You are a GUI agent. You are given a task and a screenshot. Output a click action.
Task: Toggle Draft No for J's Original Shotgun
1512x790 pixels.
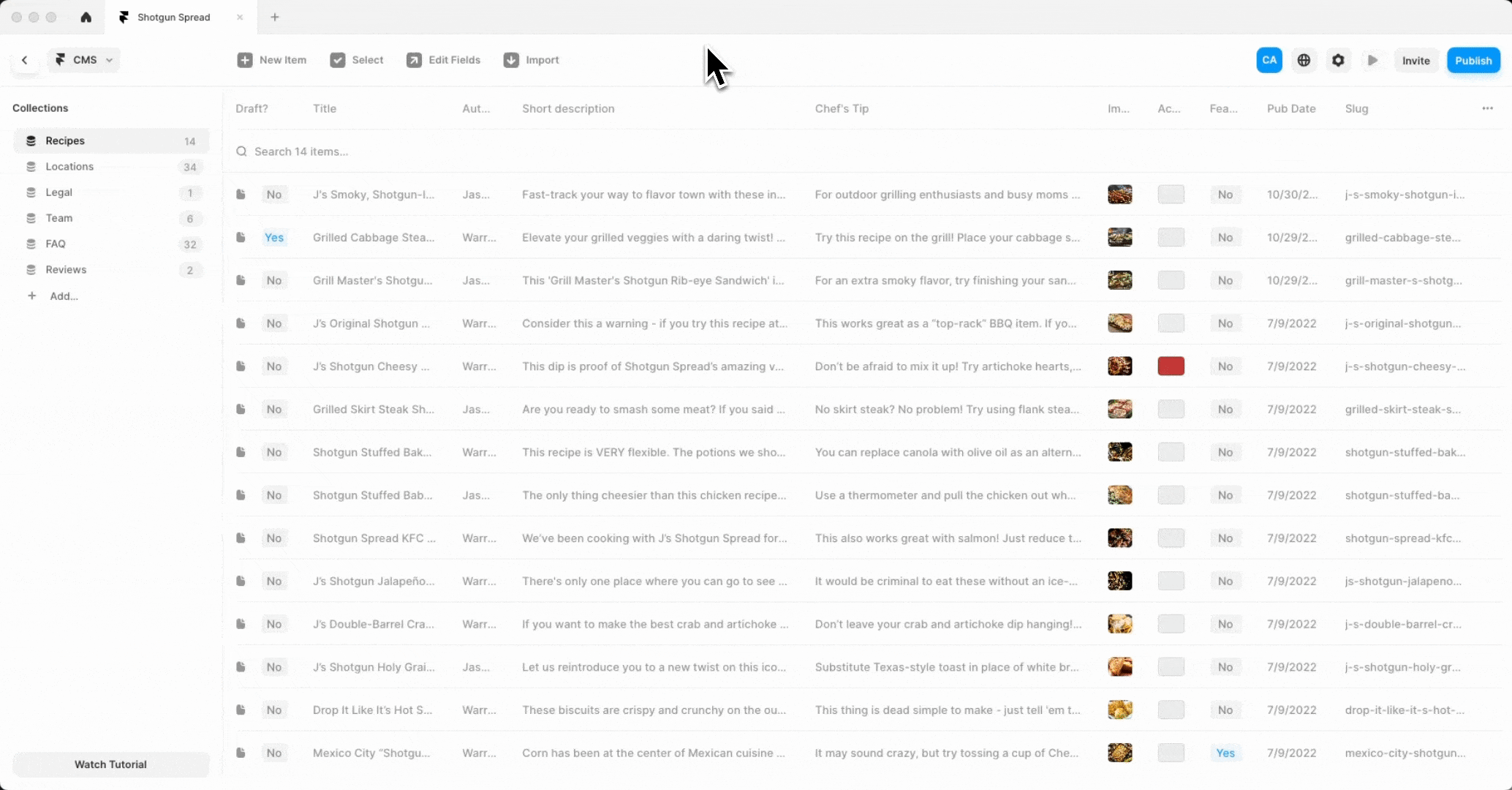tap(274, 323)
